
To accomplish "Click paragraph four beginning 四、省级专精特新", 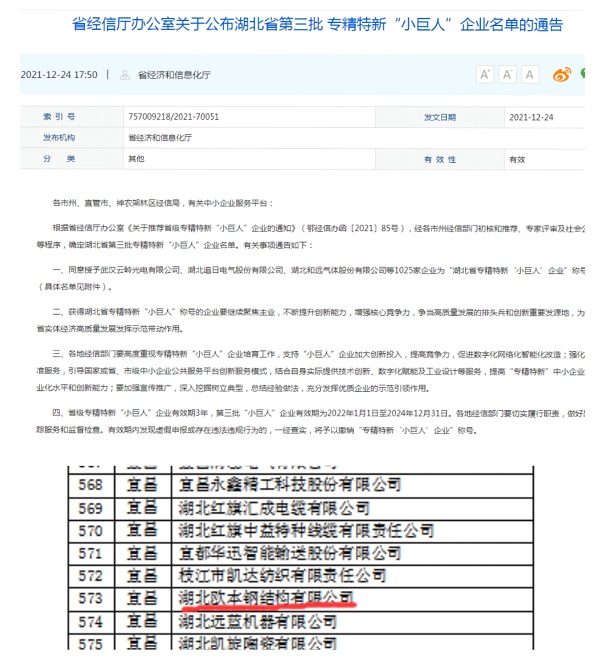I will click(311, 422).
